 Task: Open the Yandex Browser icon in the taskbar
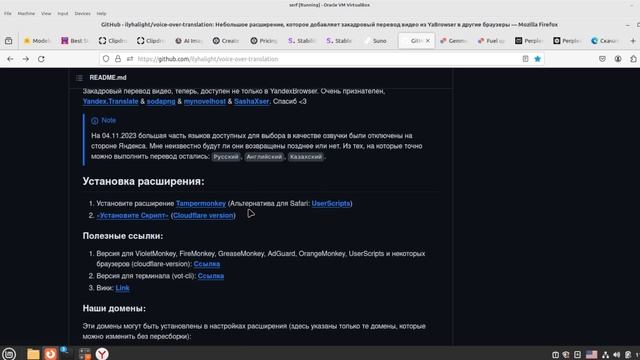pos(102,353)
